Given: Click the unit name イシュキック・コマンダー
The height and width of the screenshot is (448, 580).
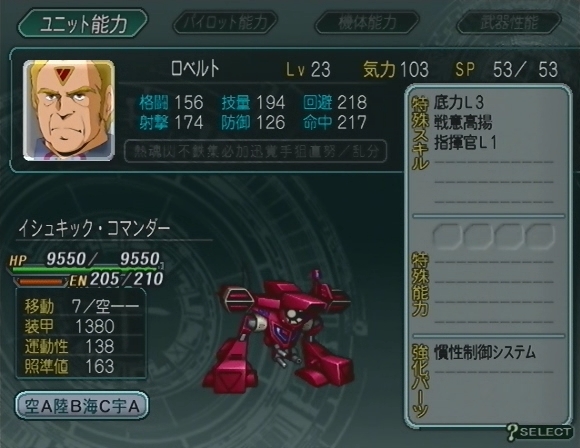Looking at the screenshot, I should pyautogui.click(x=94, y=228).
